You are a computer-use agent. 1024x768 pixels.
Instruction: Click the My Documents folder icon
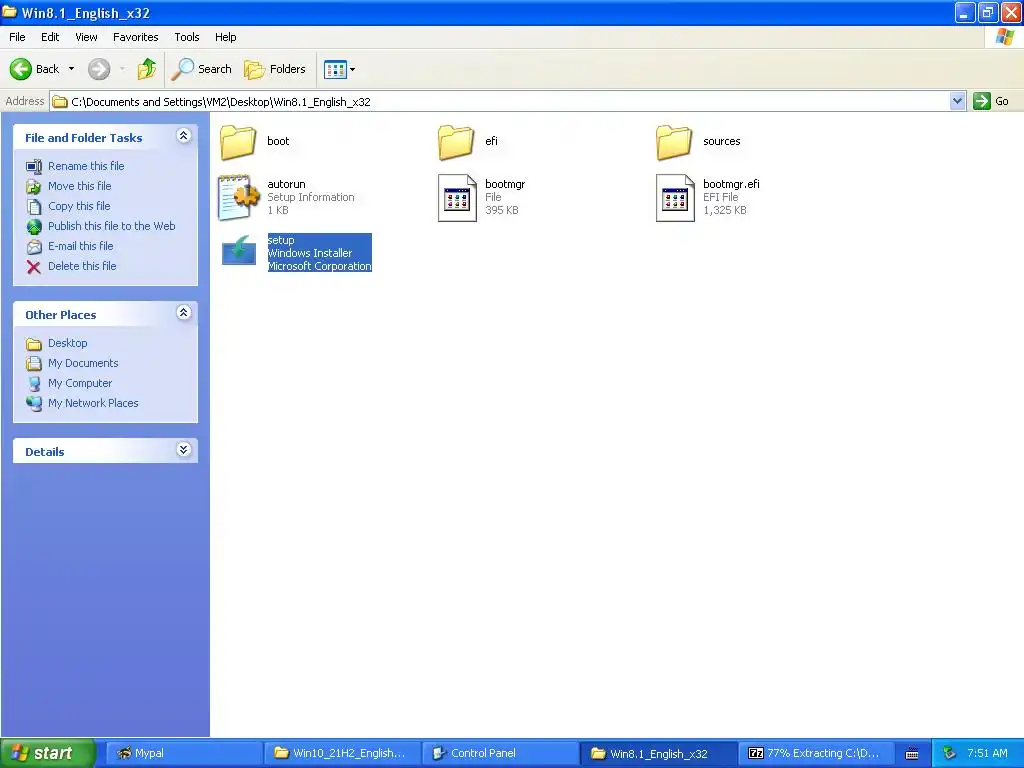tap(34, 364)
